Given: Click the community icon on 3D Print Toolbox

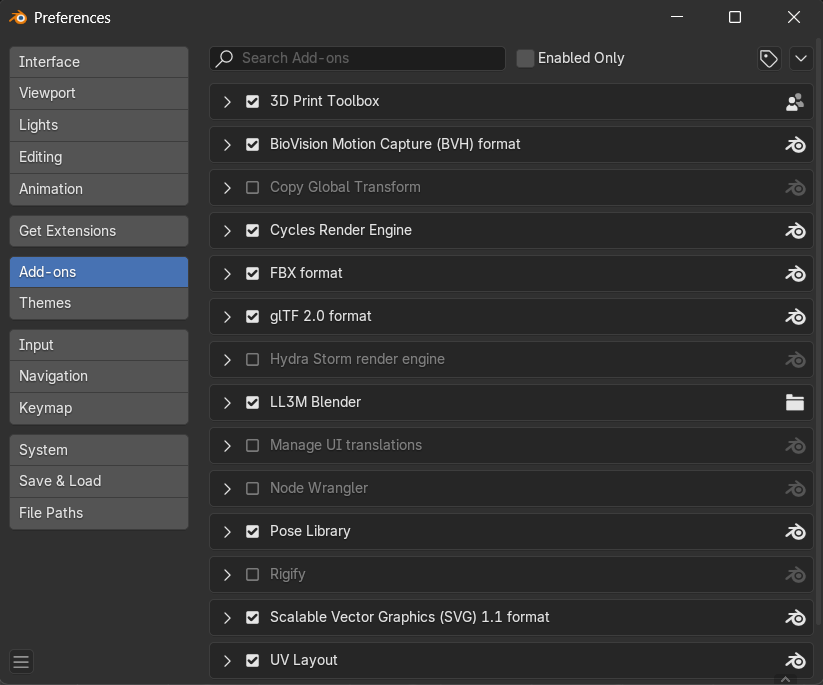Looking at the screenshot, I should (795, 101).
